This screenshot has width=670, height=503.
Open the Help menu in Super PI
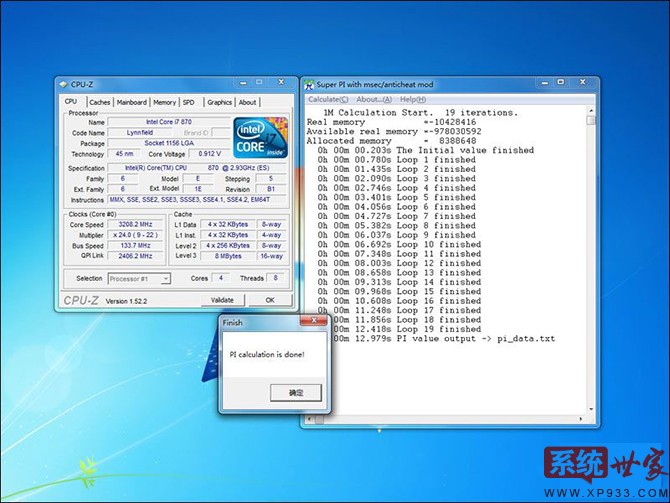[413, 99]
